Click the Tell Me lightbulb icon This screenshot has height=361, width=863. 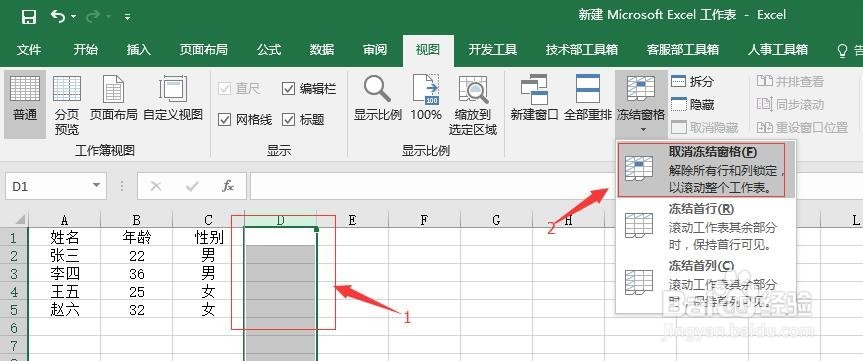[x=842, y=51]
